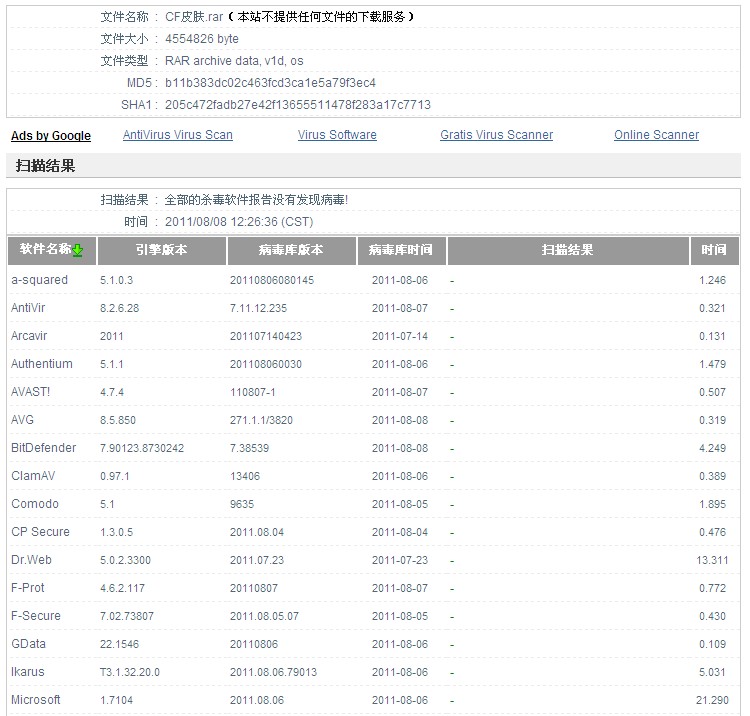Image resolution: width=750 pixels, height=716 pixels.
Task: Click the 扫描结果 section heading
Action: (45, 166)
